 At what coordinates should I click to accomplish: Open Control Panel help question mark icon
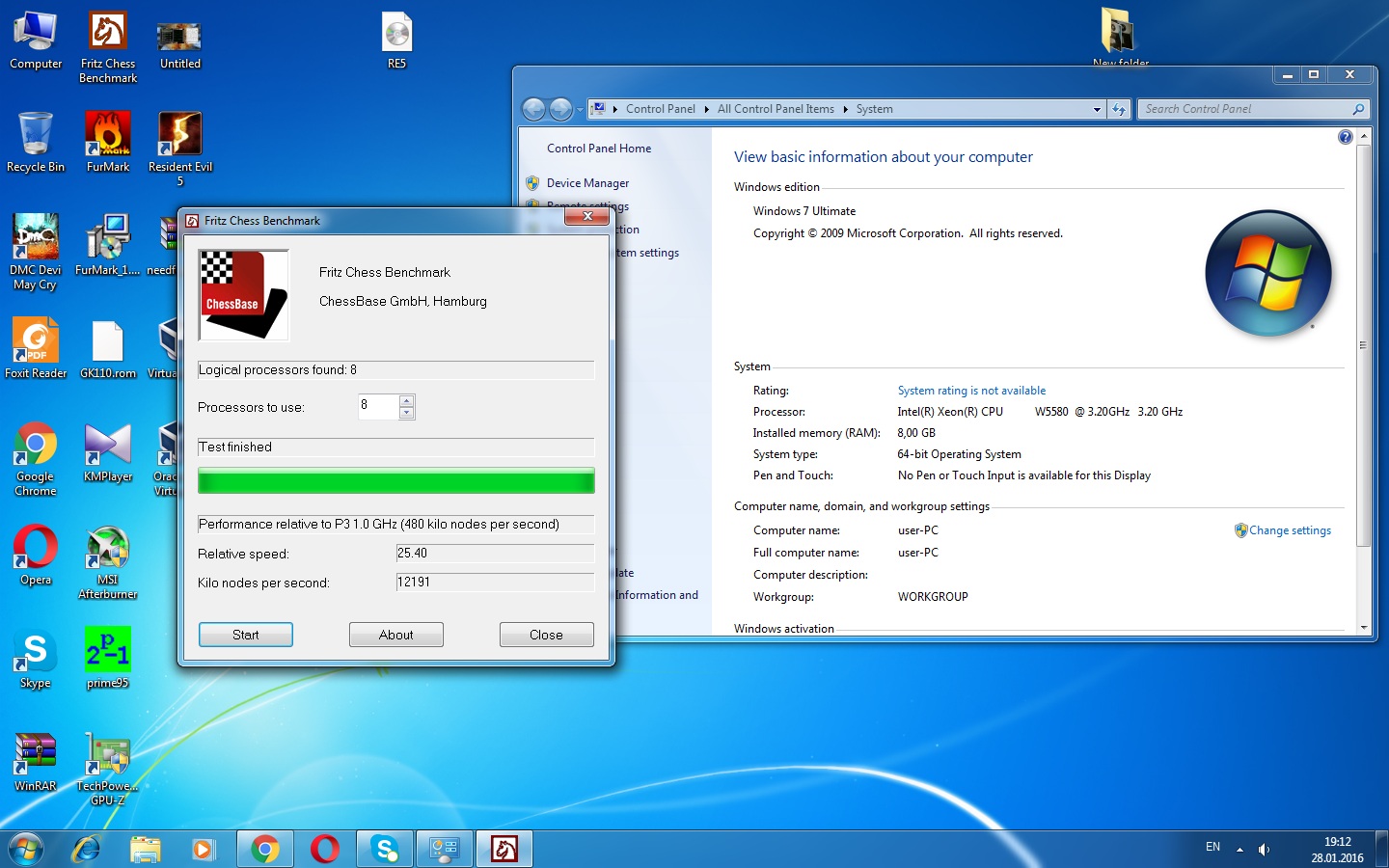[1346, 137]
